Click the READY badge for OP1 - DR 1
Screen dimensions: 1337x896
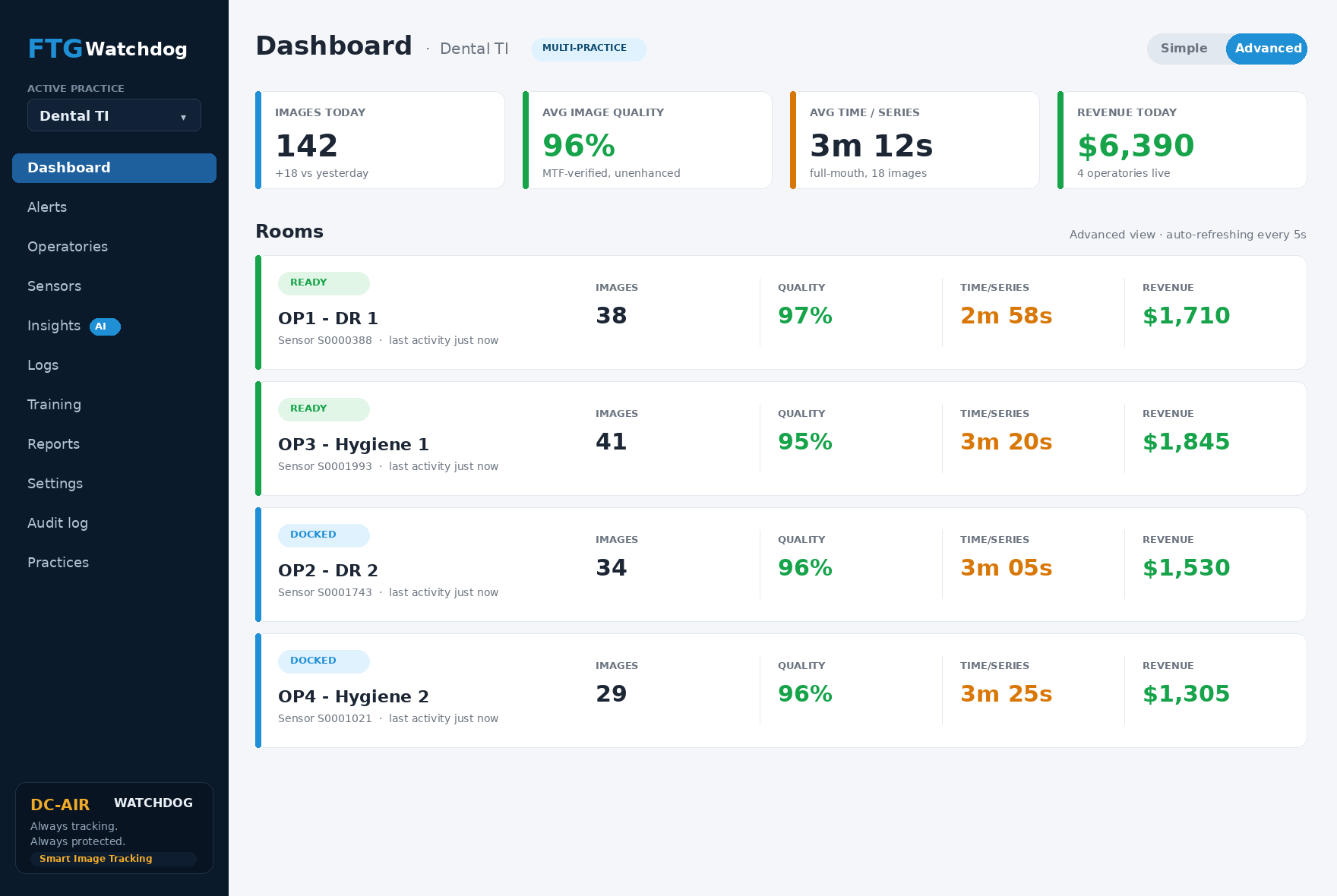coord(324,283)
